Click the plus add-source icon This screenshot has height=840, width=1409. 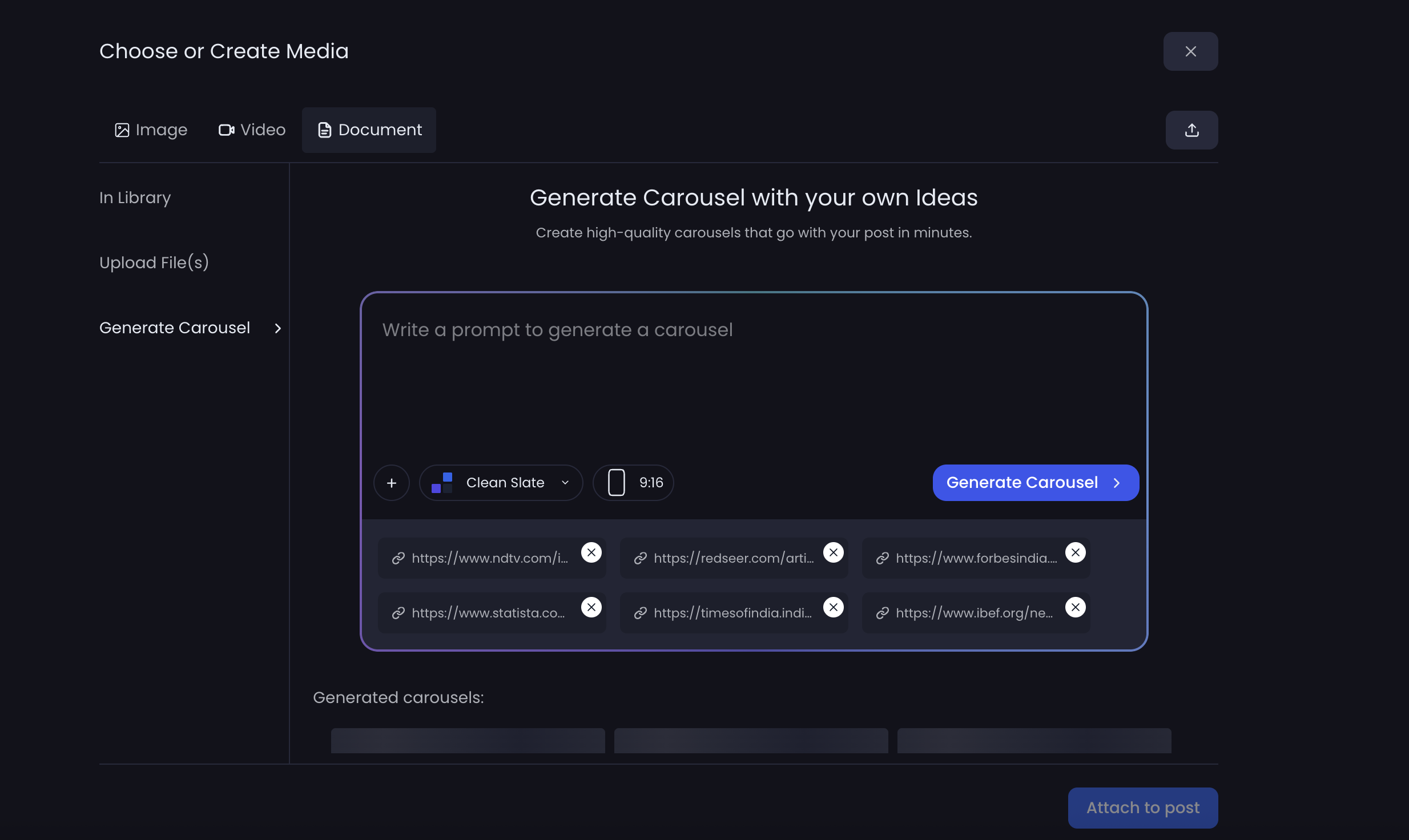point(392,483)
